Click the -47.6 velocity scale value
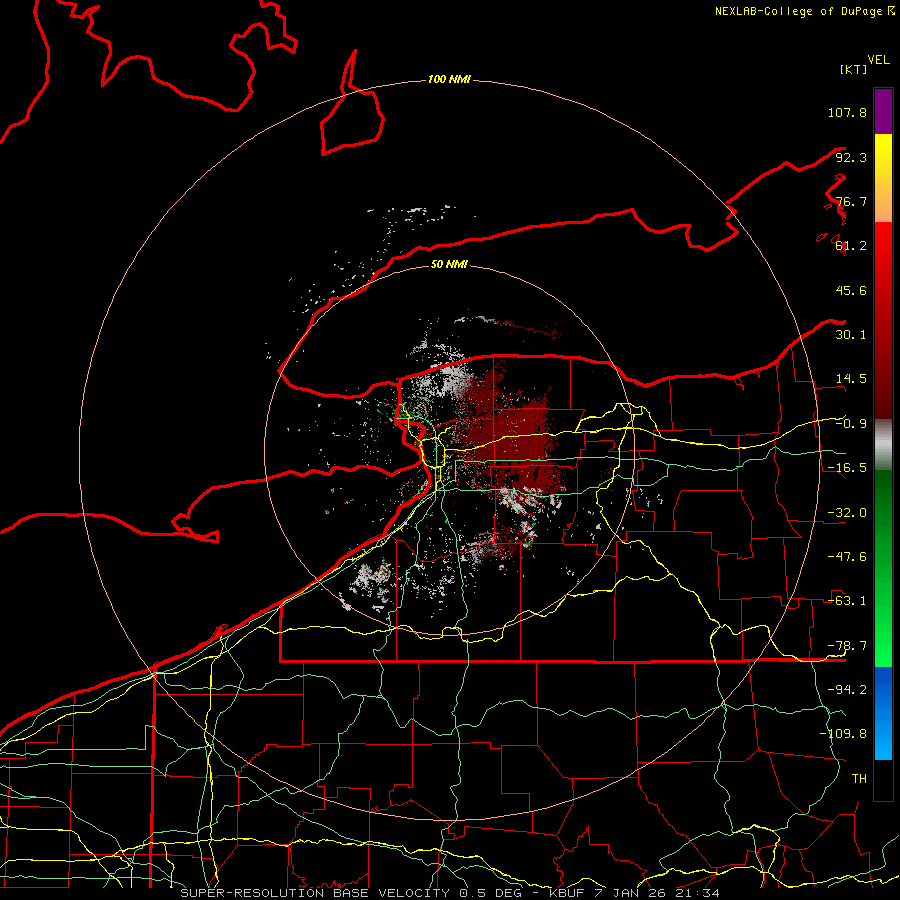900x900 pixels. (x=847, y=557)
